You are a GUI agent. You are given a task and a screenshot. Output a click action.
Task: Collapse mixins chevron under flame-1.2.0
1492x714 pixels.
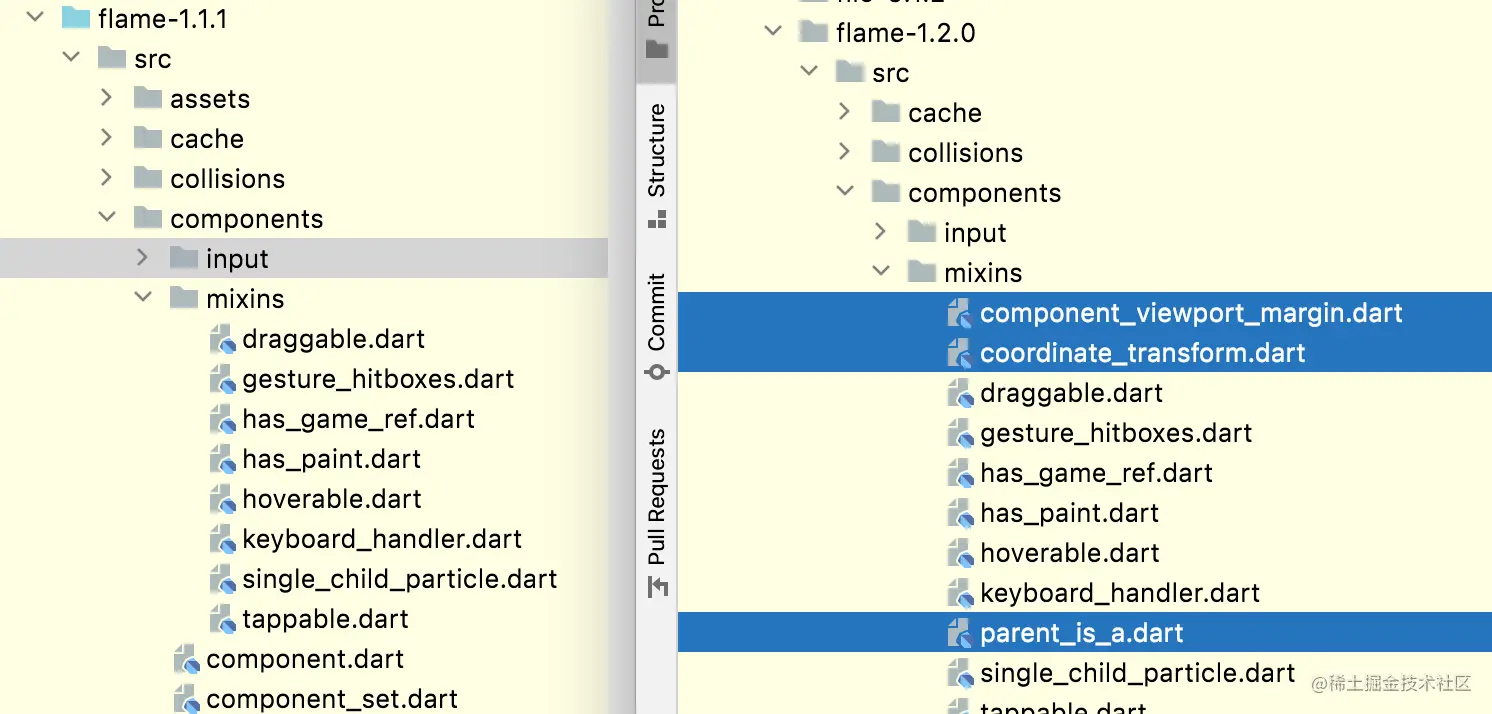[x=881, y=272]
